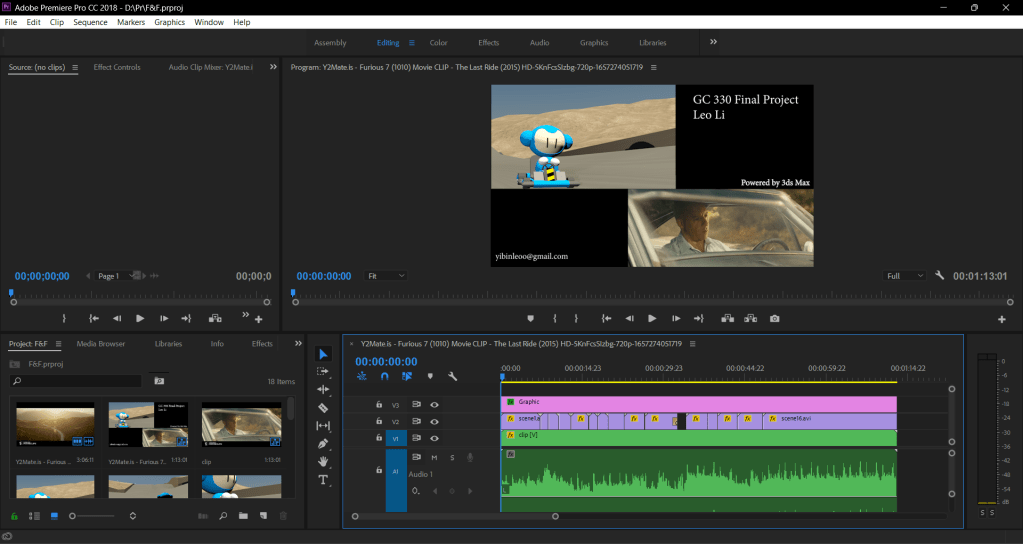Screen dimensions: 1023x544
Task: Select the Pen tool
Action: [323, 443]
